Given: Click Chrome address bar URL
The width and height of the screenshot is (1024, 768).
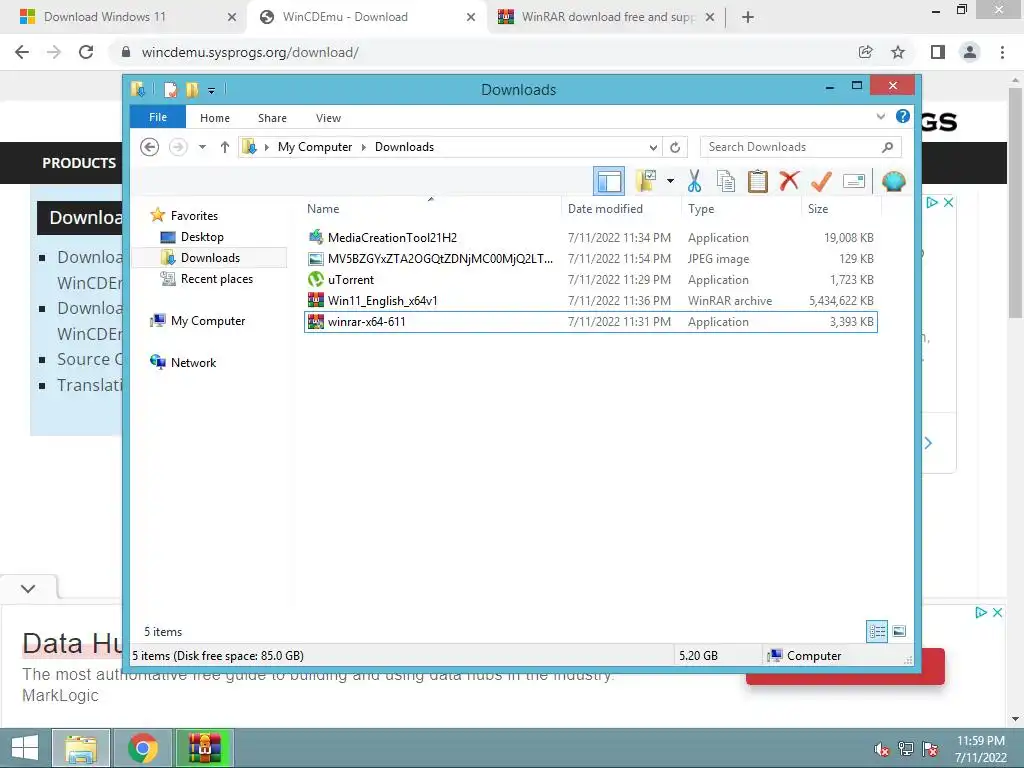Looking at the screenshot, I should click(x=250, y=52).
